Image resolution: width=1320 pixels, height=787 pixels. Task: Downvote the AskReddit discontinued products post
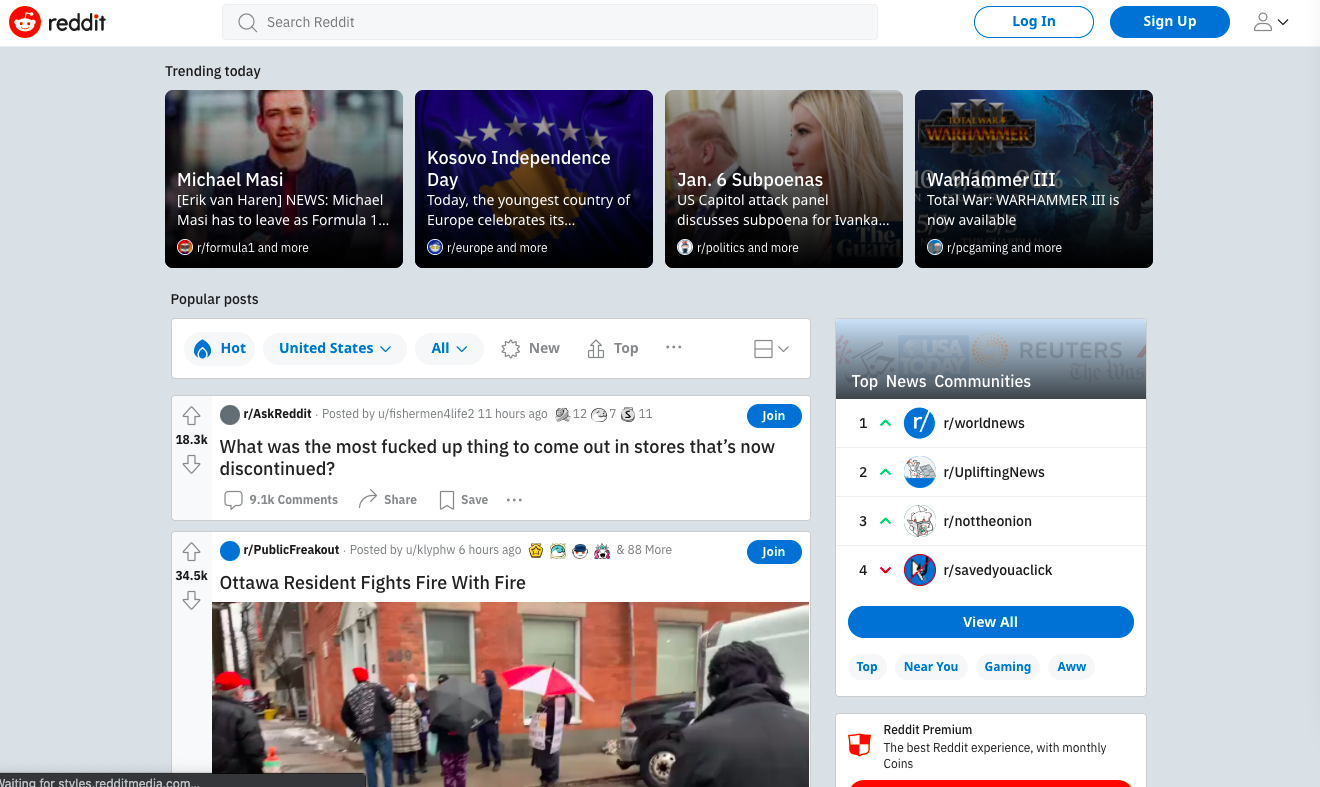tap(192, 464)
